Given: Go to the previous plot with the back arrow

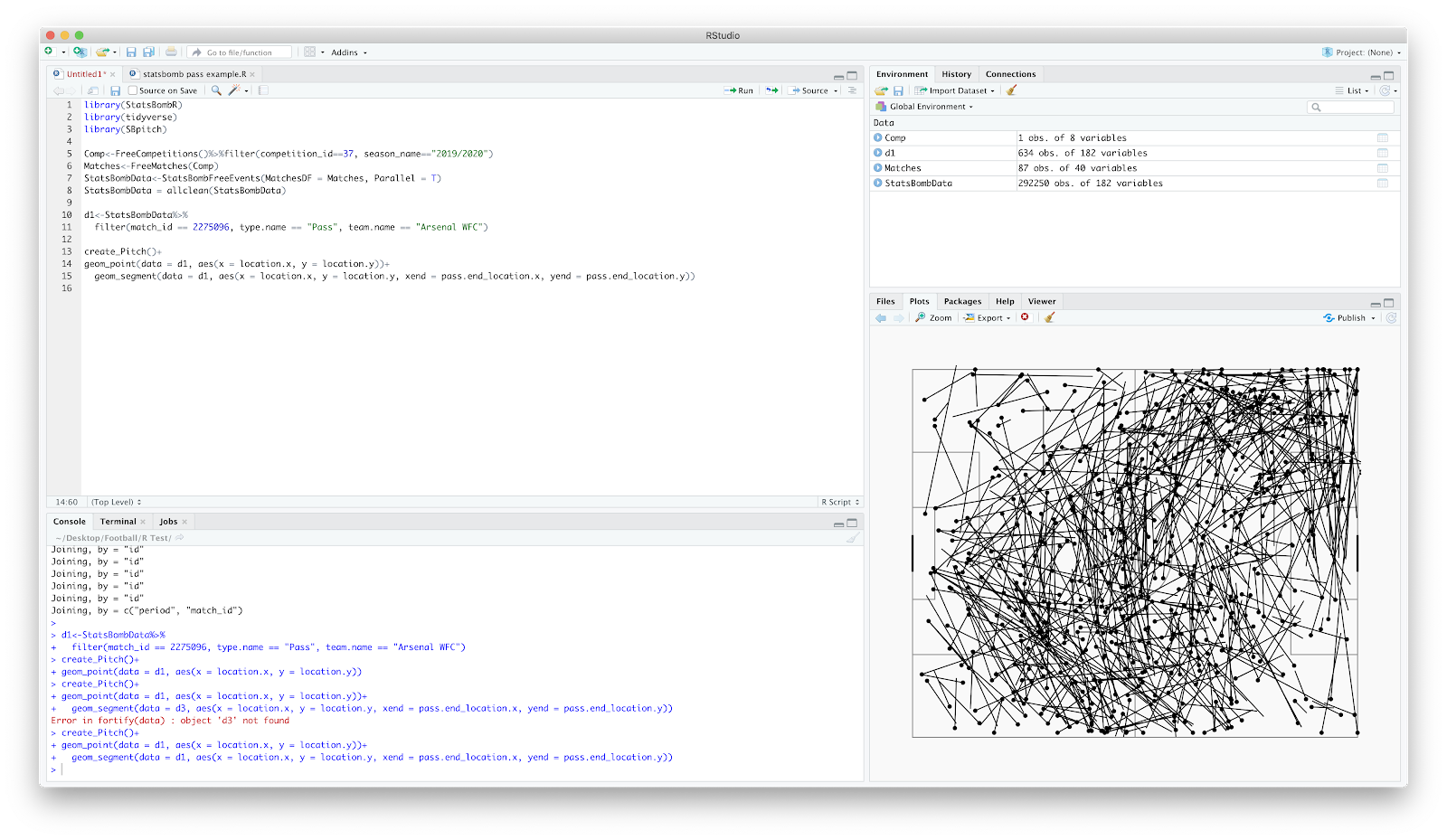Looking at the screenshot, I should 880,317.
